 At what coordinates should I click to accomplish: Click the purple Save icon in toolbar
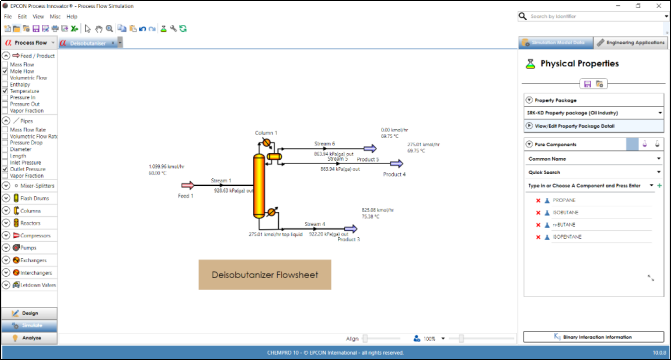pos(36,29)
